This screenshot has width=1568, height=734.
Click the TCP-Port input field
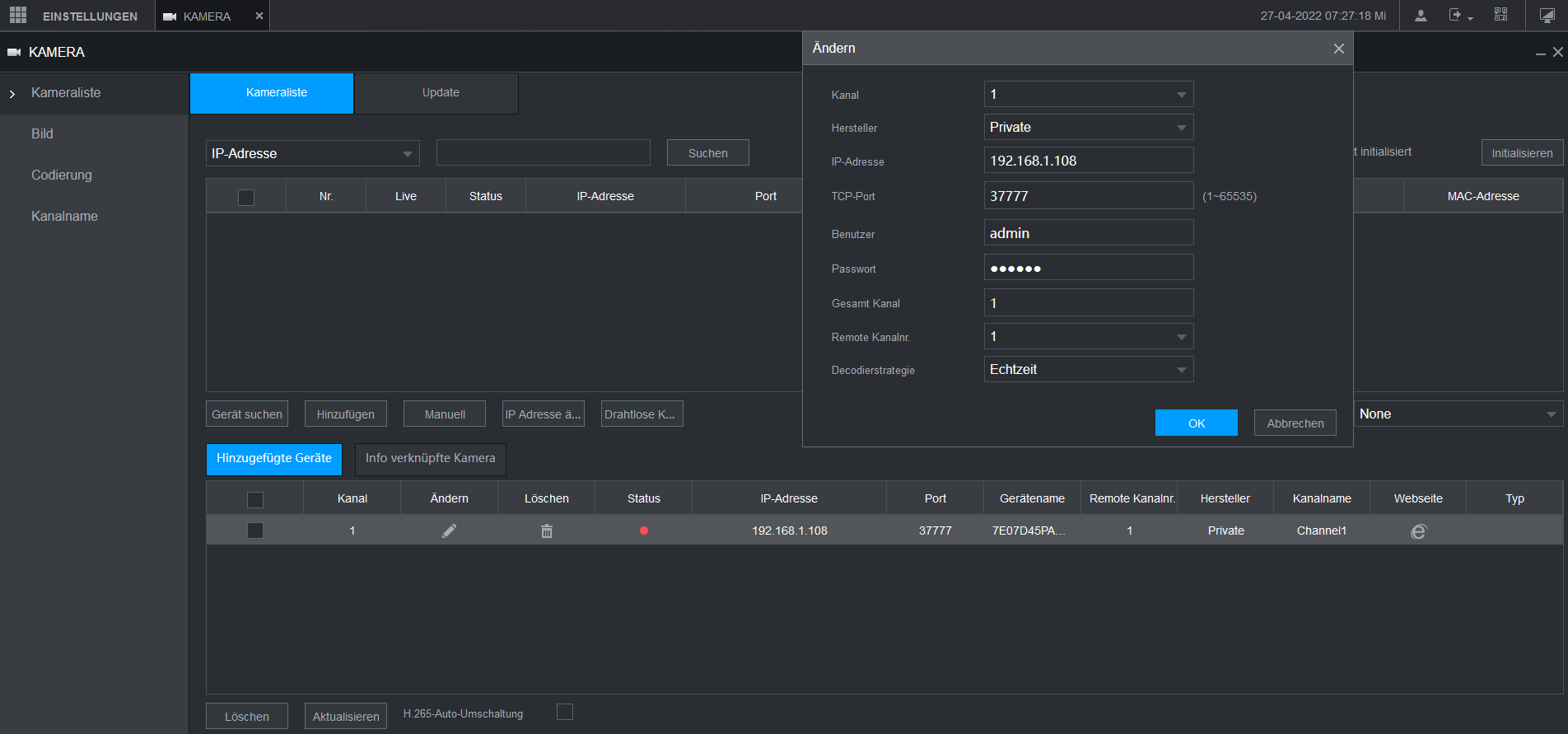[x=1088, y=196]
